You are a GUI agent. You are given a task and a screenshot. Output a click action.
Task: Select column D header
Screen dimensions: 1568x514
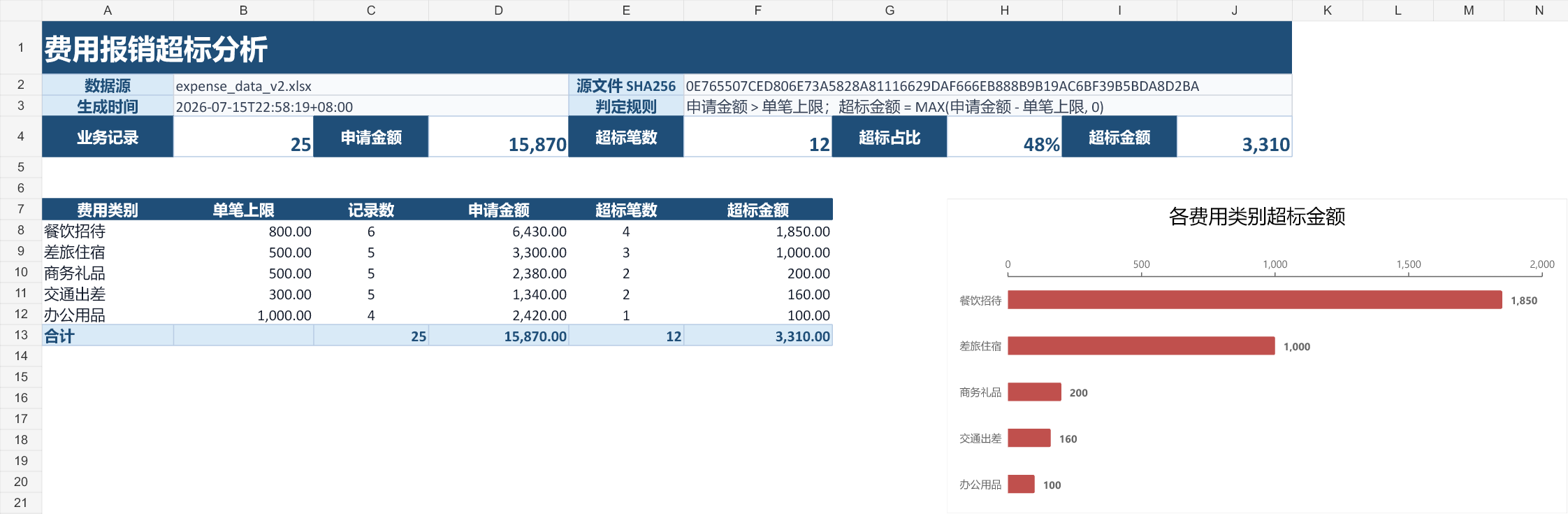coord(498,10)
